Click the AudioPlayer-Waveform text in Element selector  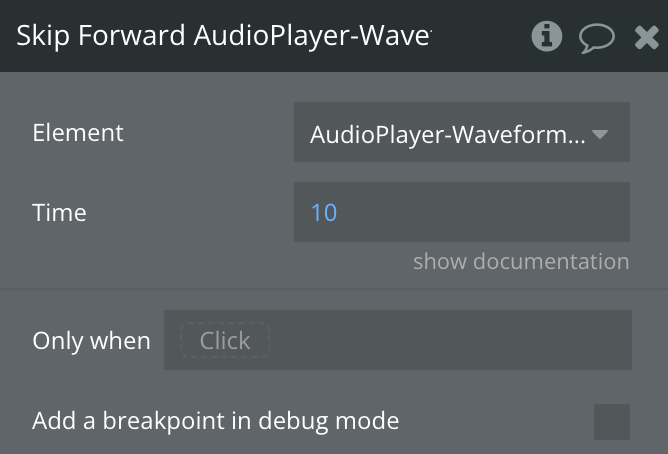(x=447, y=134)
